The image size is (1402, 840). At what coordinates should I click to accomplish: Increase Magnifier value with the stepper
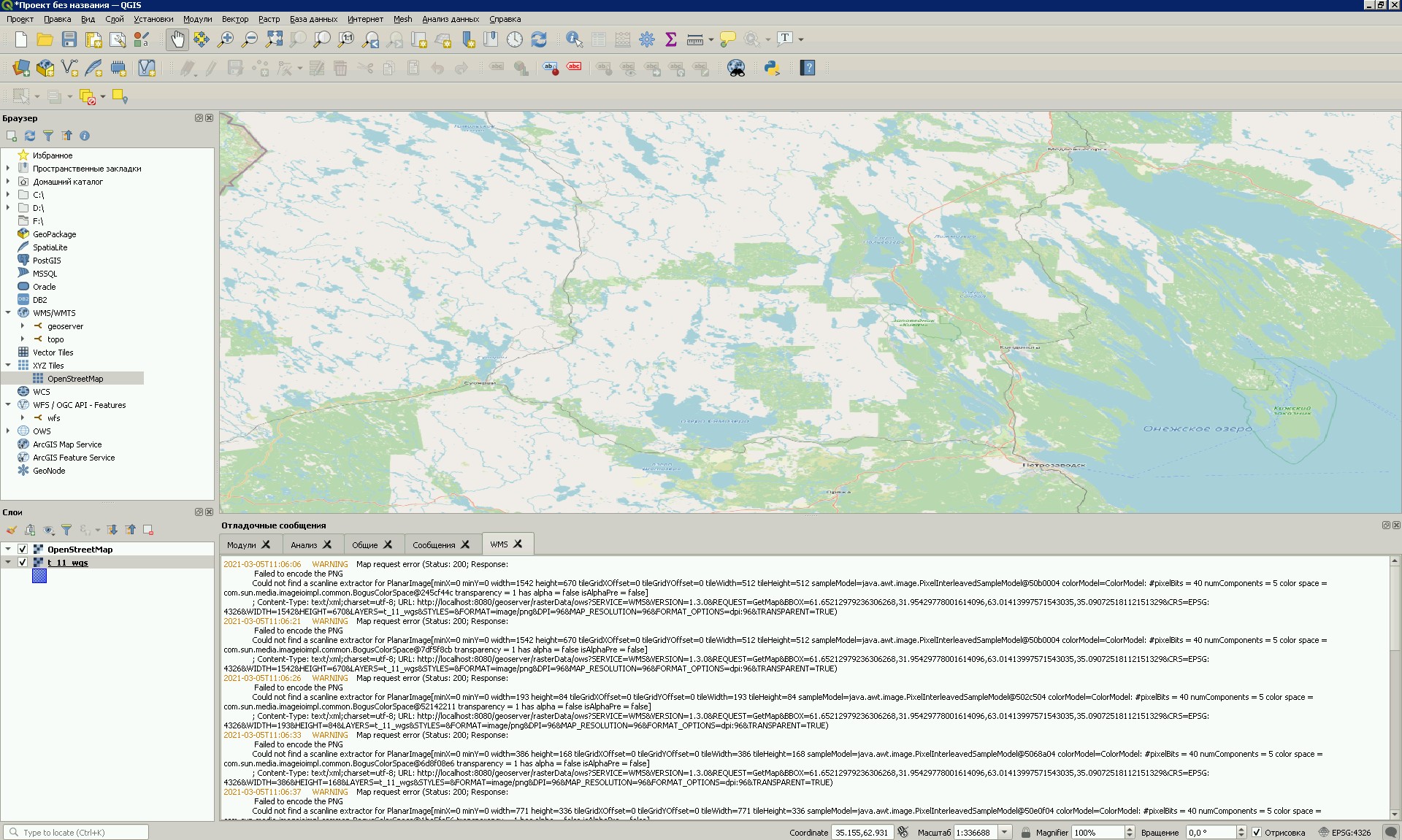pos(1128,829)
